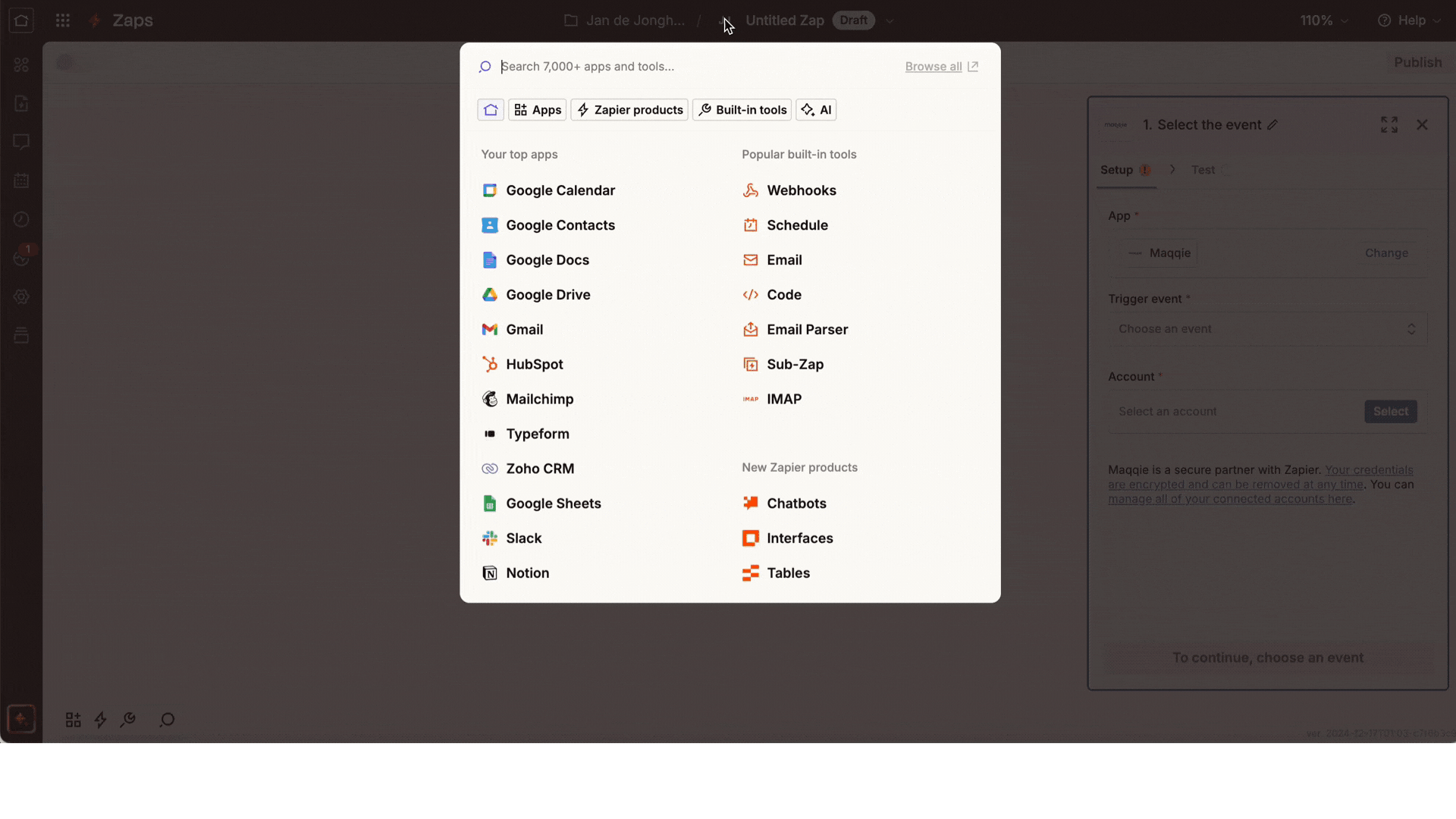The image size is (1456, 819).
Task: Expand the Choose an event dropdown
Action: point(1267,329)
